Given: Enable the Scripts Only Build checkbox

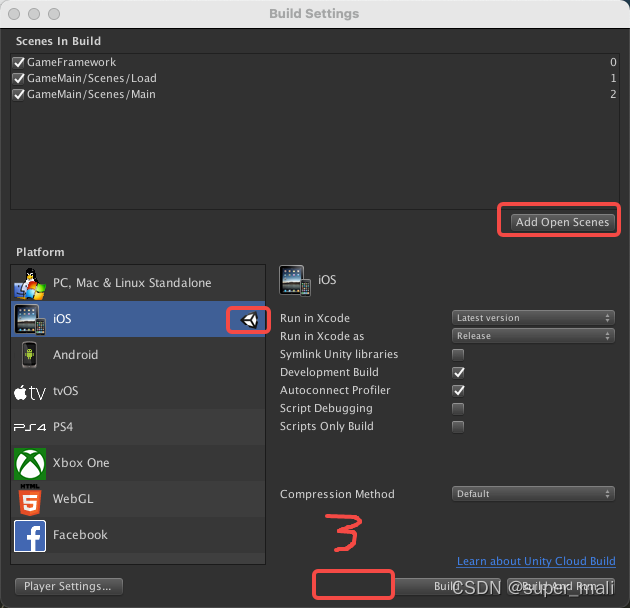Looking at the screenshot, I should pos(458,427).
